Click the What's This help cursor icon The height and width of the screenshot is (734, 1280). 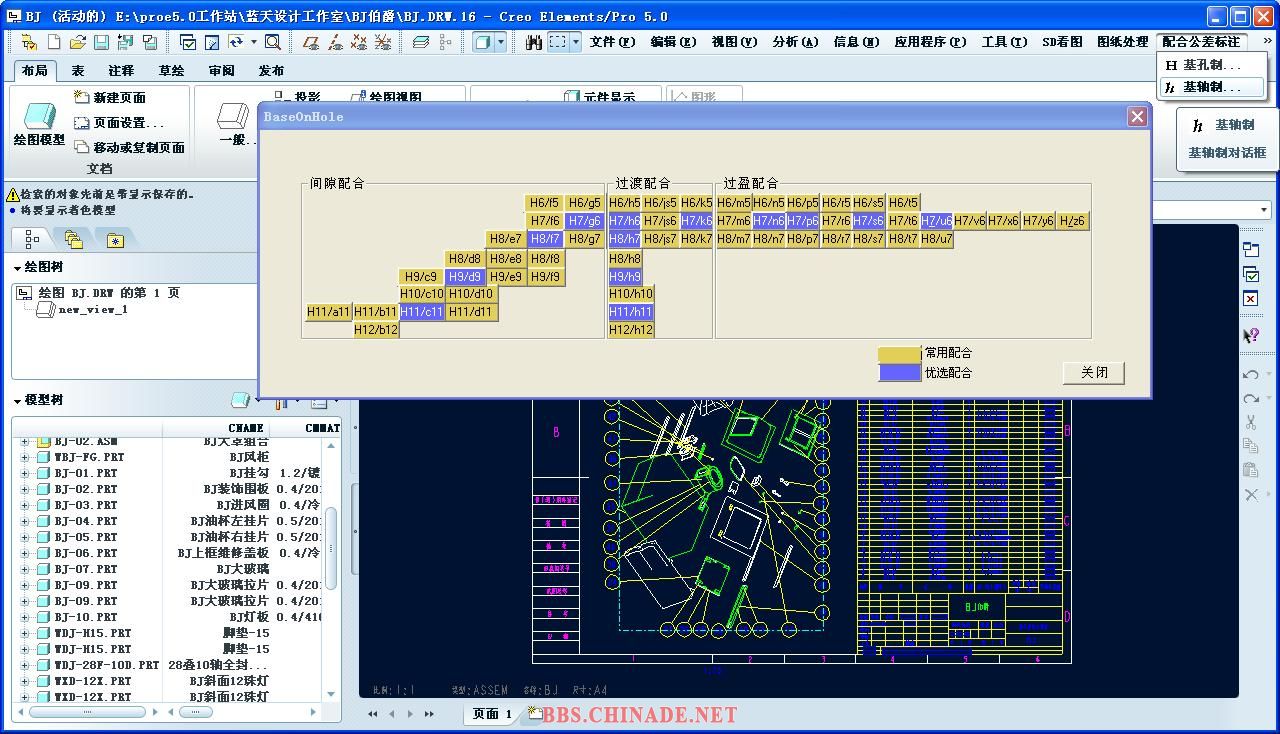pyautogui.click(x=1251, y=336)
